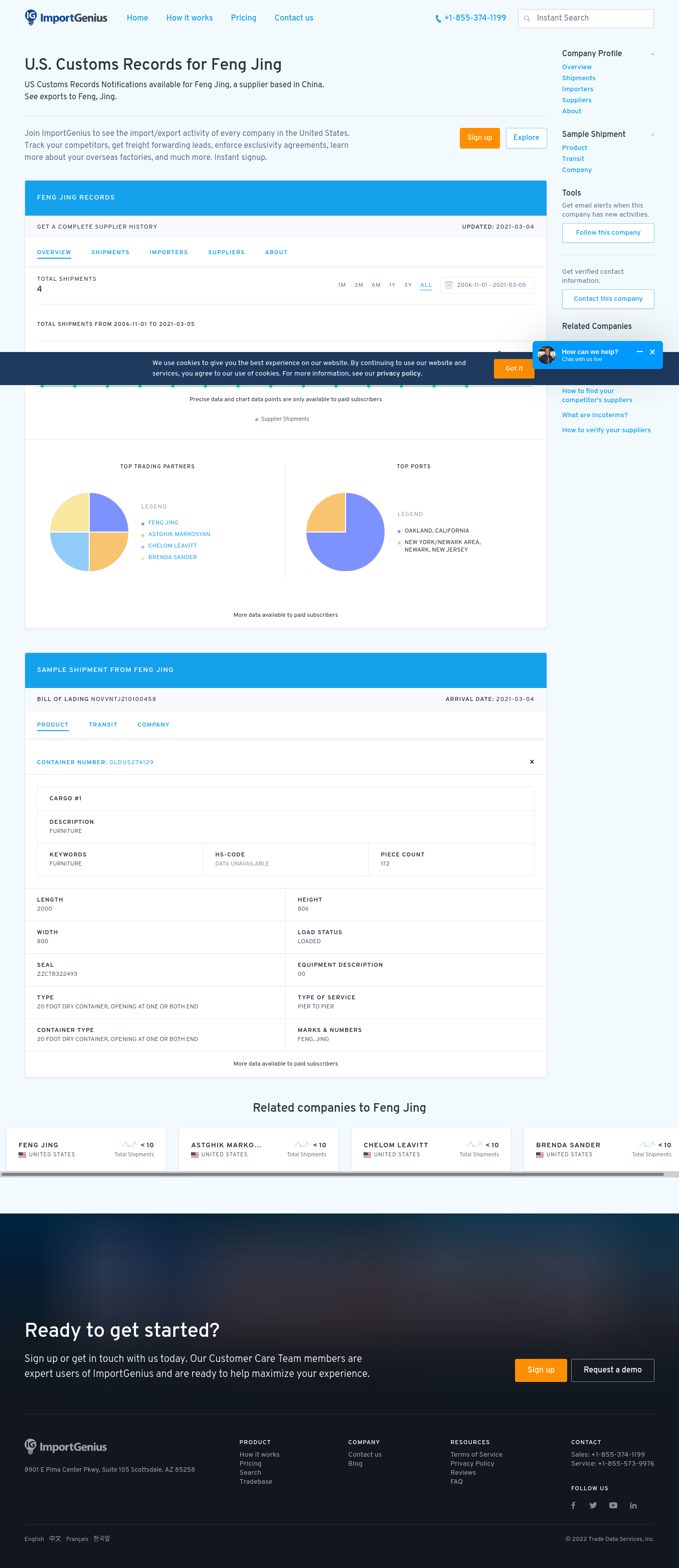Click the Explore button
The width and height of the screenshot is (679, 1568).
[526, 137]
